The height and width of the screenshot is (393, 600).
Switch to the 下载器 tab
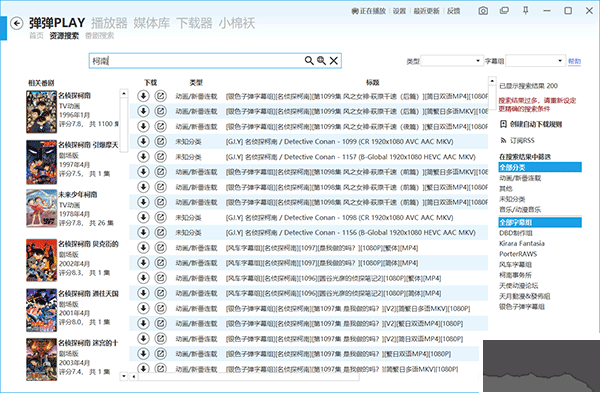tap(194, 23)
